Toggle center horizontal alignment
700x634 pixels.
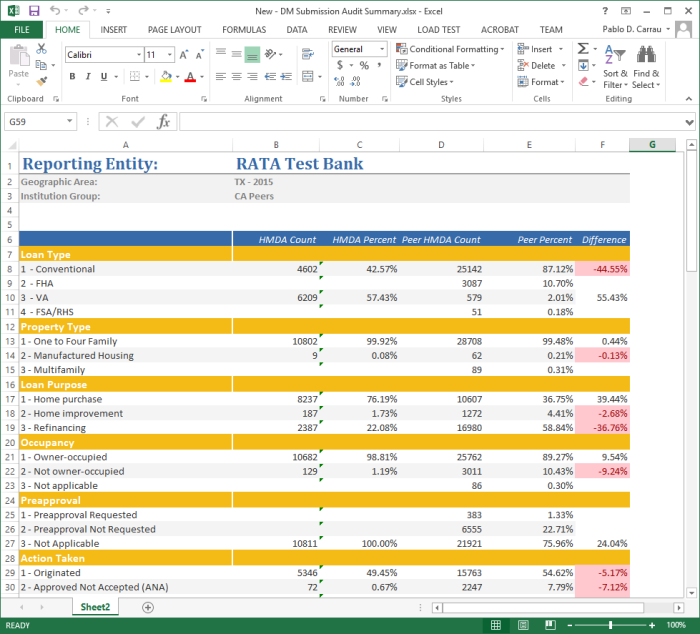click(x=237, y=77)
